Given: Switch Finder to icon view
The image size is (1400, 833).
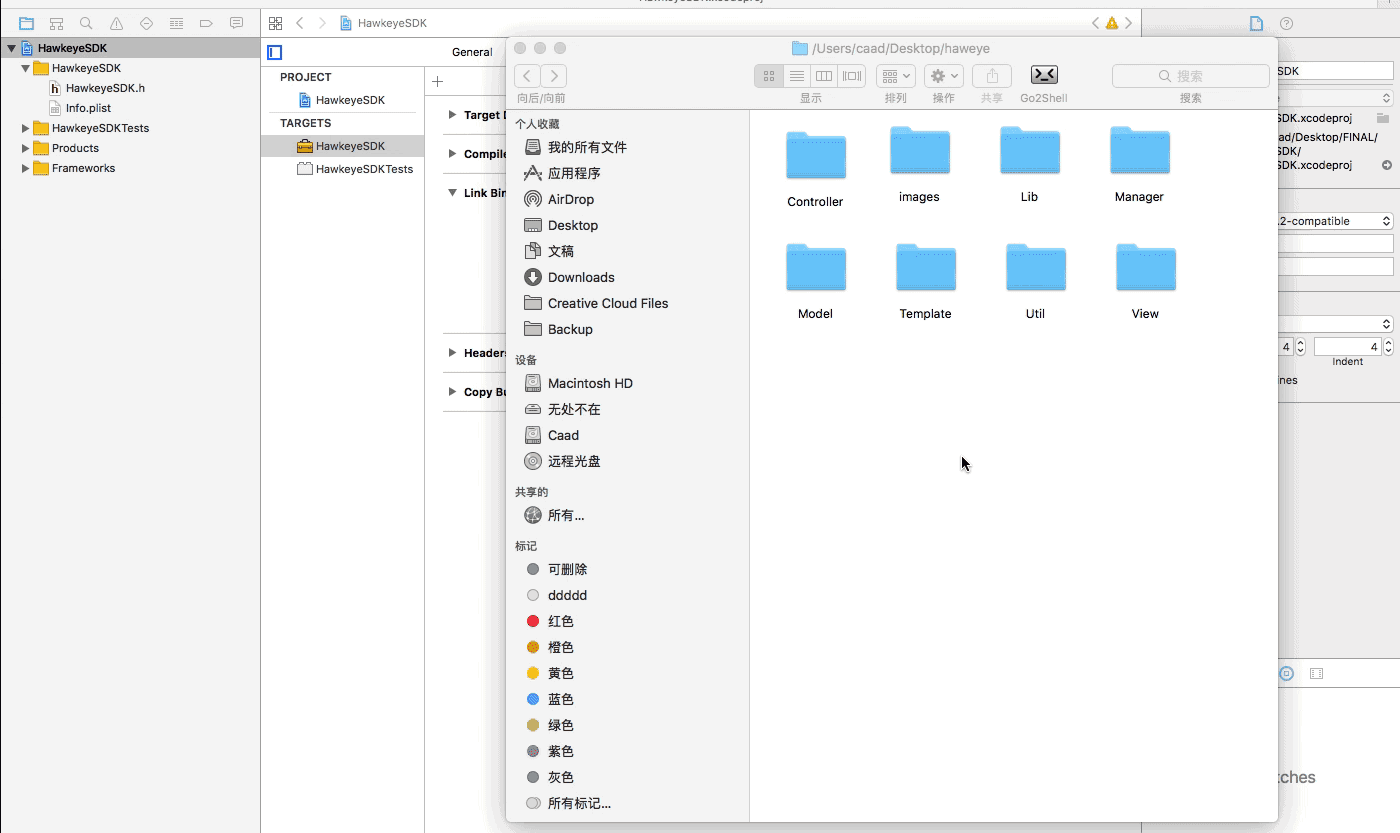Looking at the screenshot, I should 769,76.
